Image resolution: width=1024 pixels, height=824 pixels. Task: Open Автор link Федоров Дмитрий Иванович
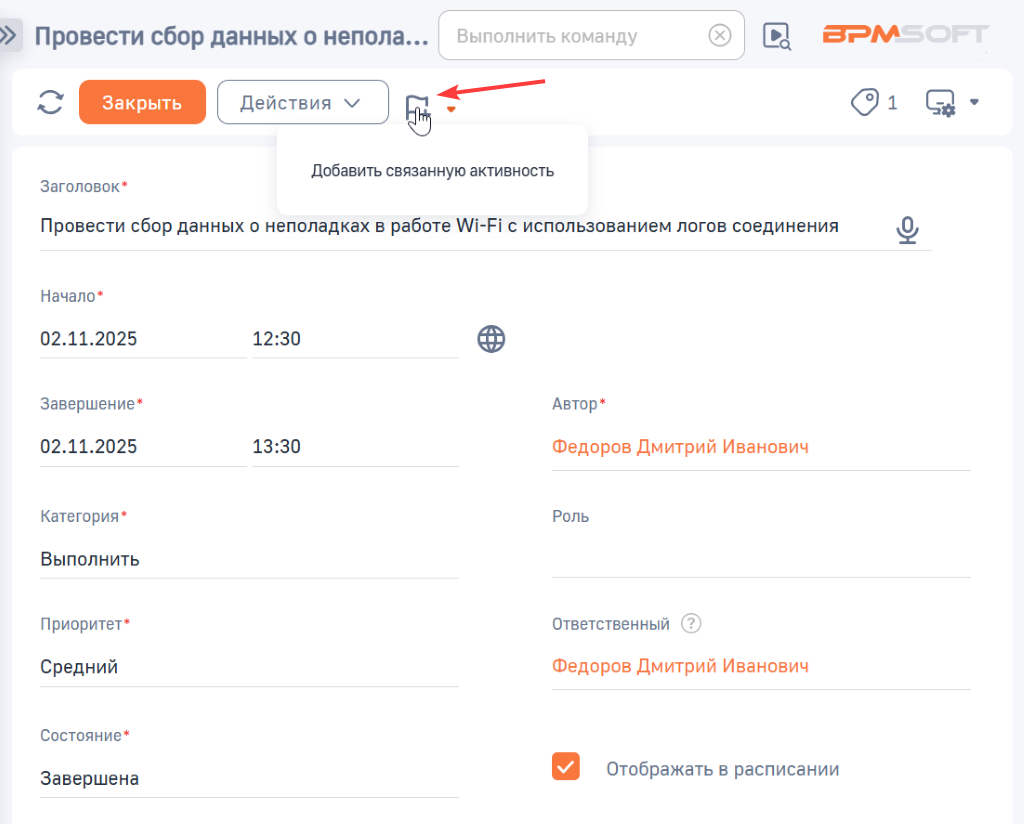(x=680, y=447)
